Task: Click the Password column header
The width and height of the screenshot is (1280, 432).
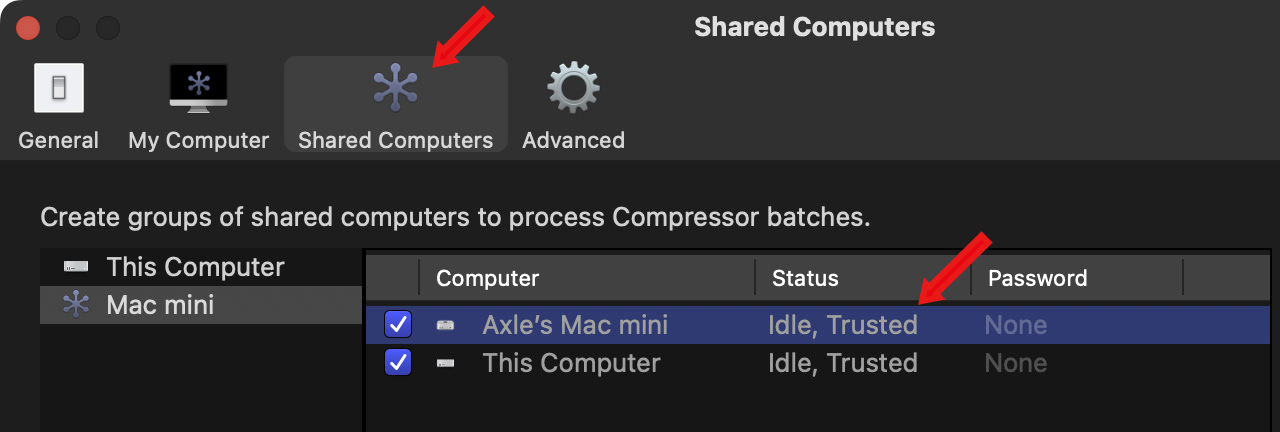Action: (x=1037, y=278)
